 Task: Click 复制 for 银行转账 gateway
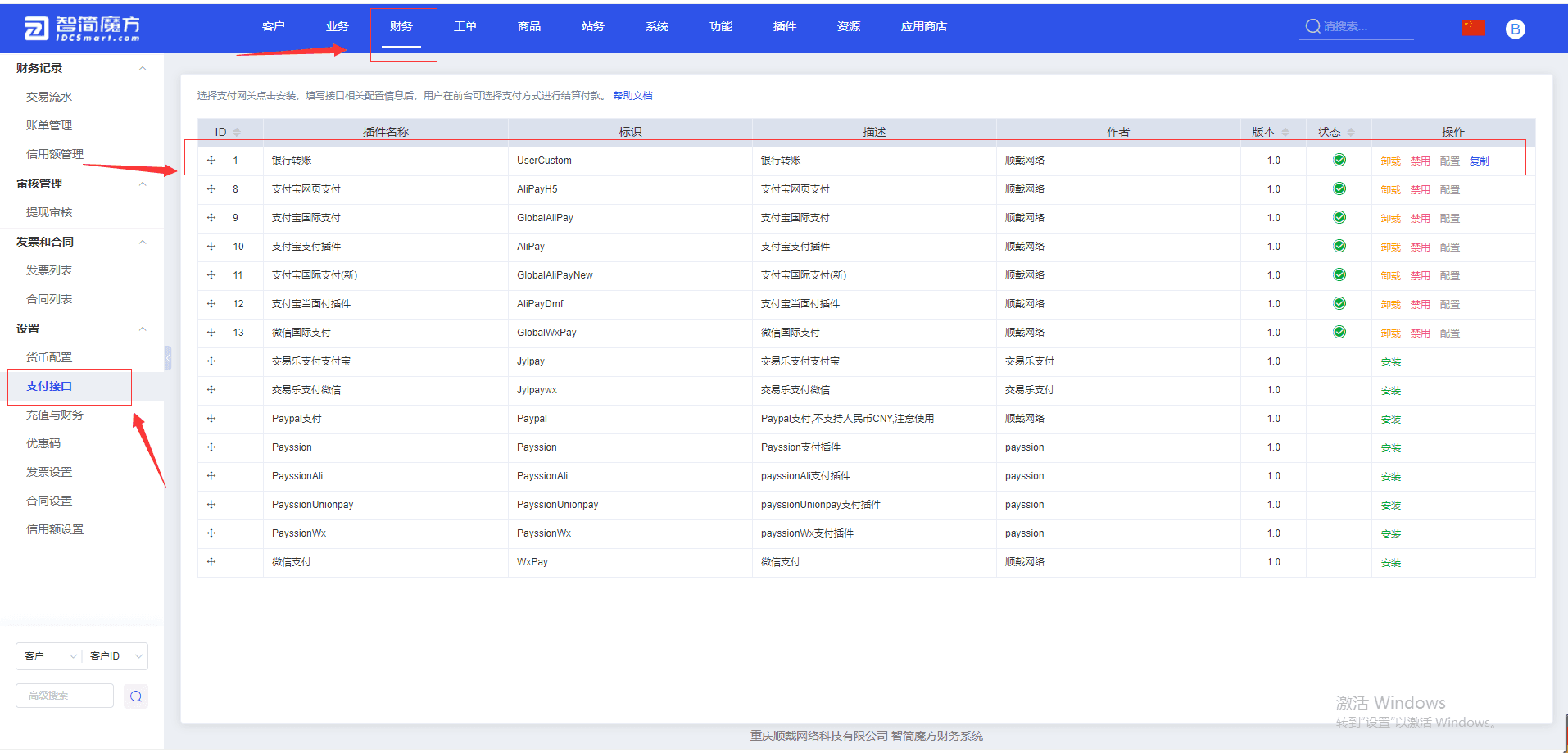[x=1480, y=161]
